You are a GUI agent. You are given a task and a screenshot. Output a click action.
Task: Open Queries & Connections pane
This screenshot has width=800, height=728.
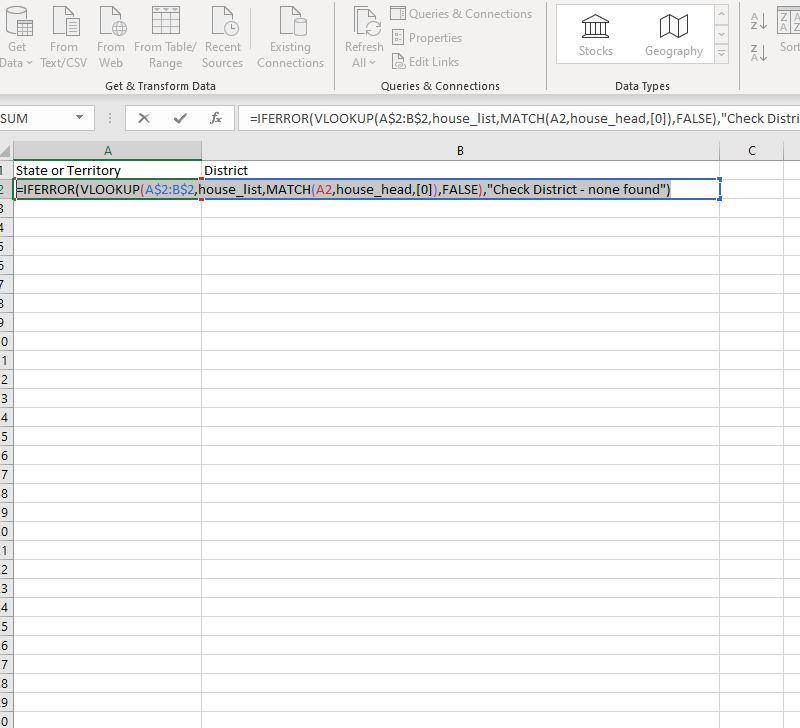tap(461, 14)
